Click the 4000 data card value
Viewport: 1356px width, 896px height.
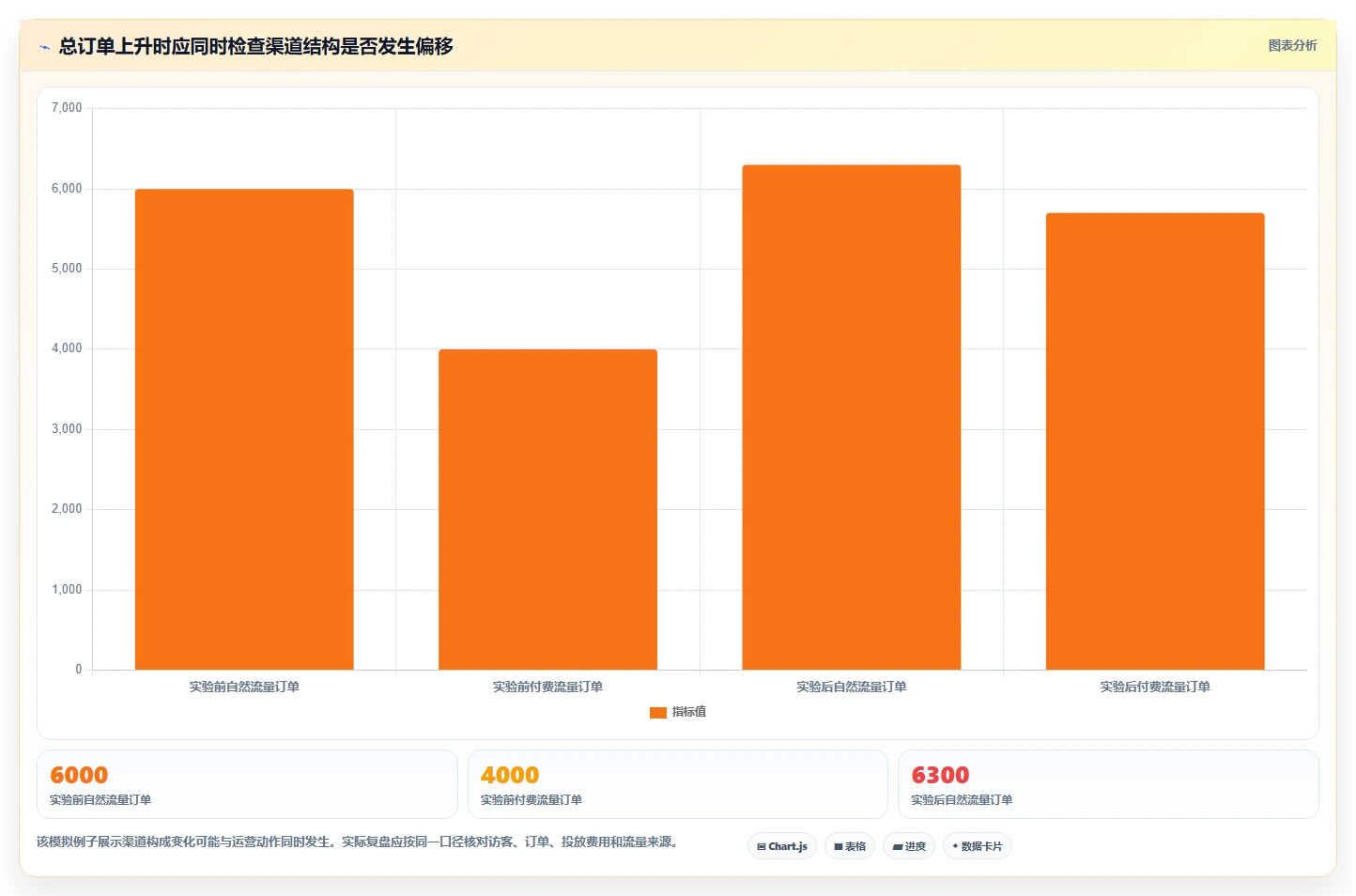[x=510, y=775]
